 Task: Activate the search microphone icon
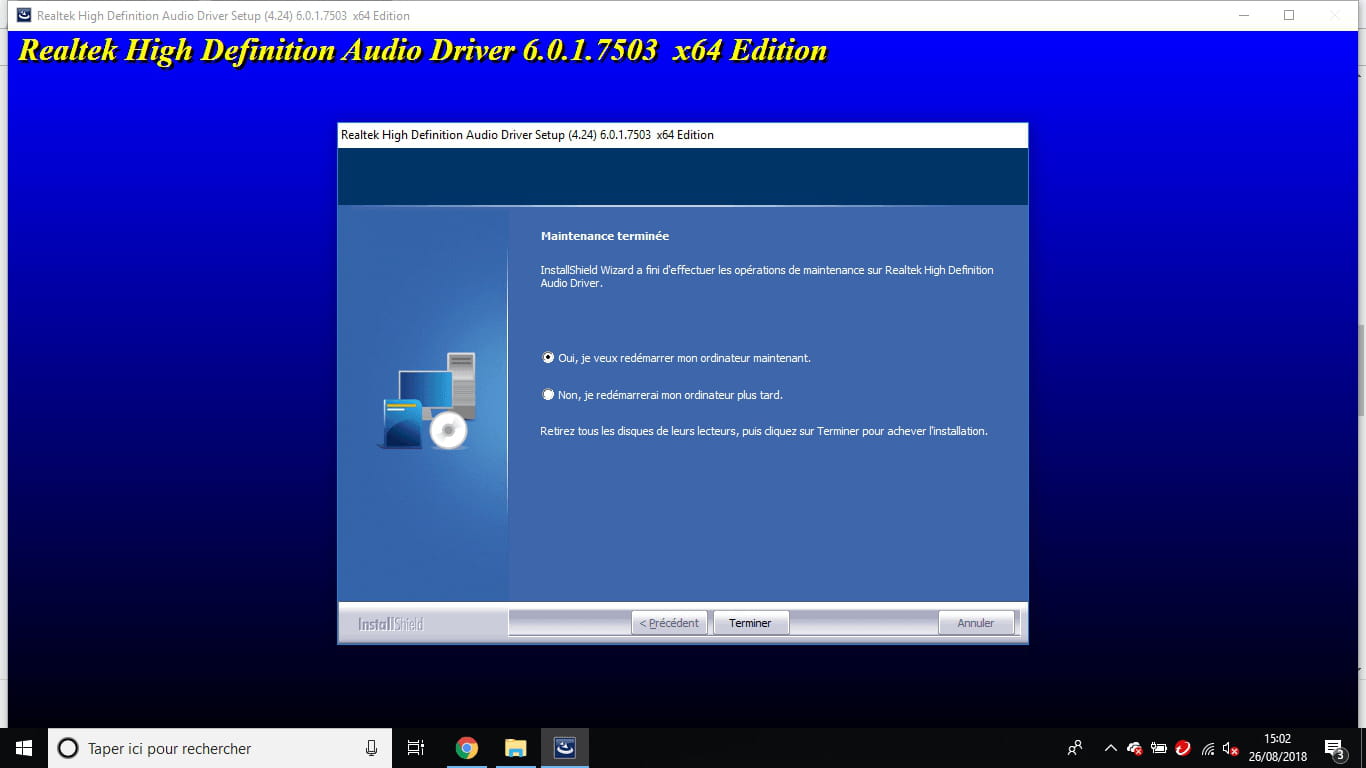tap(371, 748)
